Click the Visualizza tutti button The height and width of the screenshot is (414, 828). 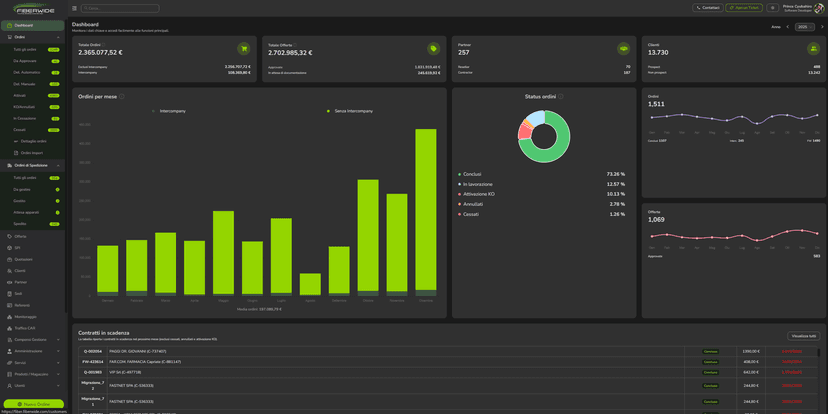(x=802, y=336)
